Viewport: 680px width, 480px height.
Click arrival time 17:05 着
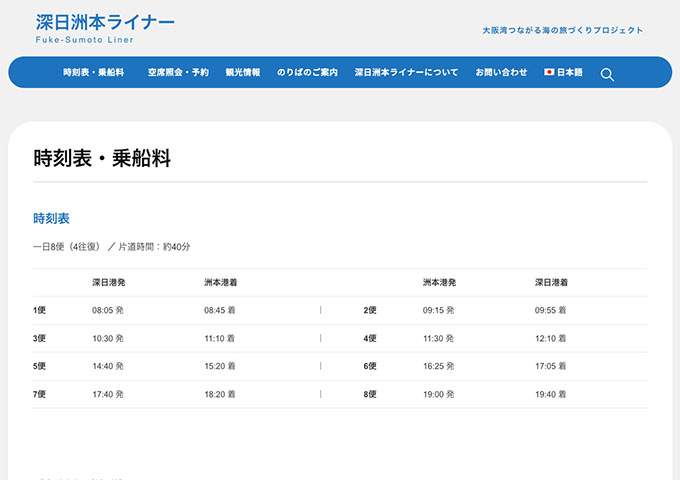550,366
